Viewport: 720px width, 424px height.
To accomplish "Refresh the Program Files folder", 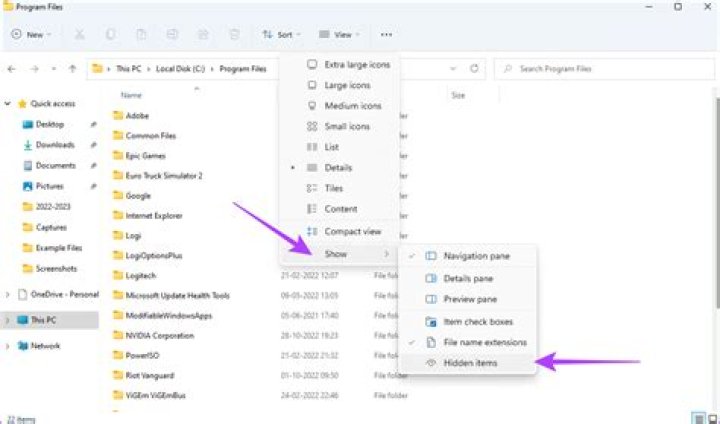I will [474, 68].
